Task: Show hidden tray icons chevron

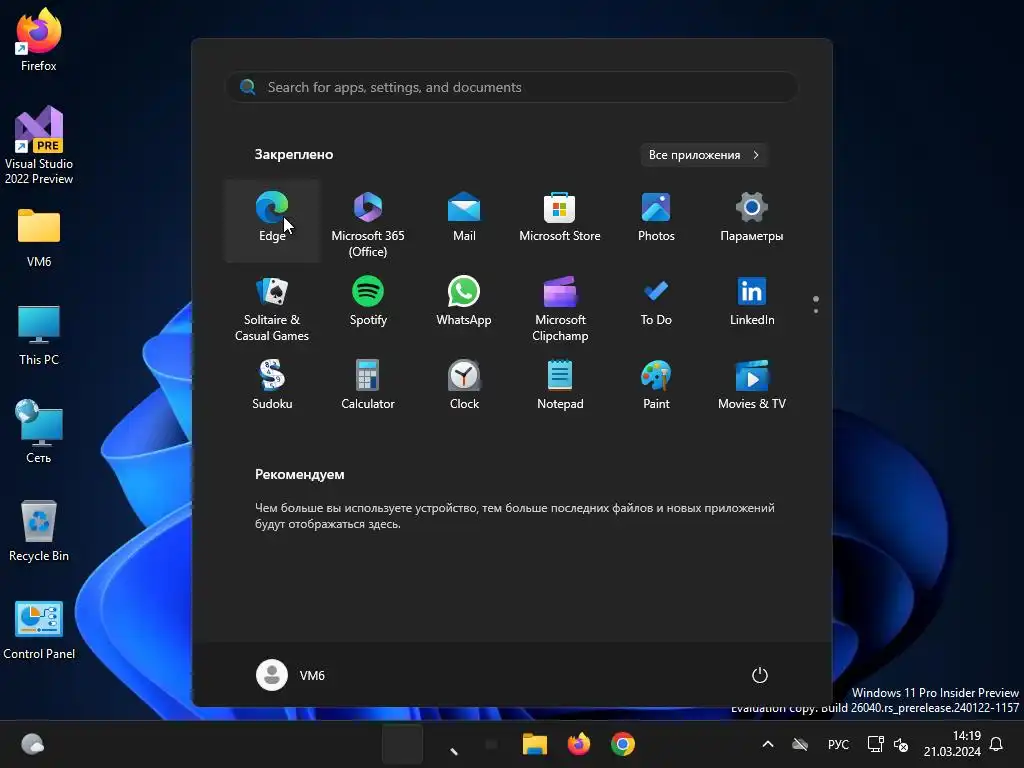Action: coord(768,744)
